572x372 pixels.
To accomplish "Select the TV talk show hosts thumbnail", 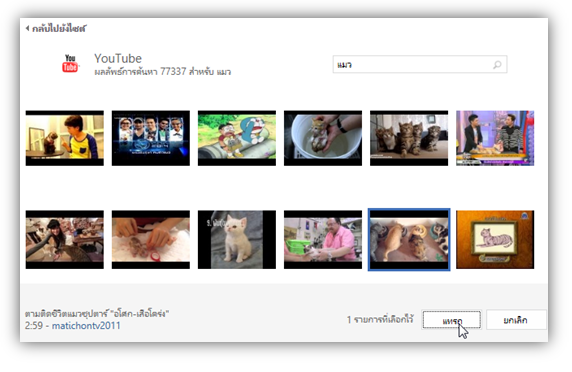I will click(495, 138).
